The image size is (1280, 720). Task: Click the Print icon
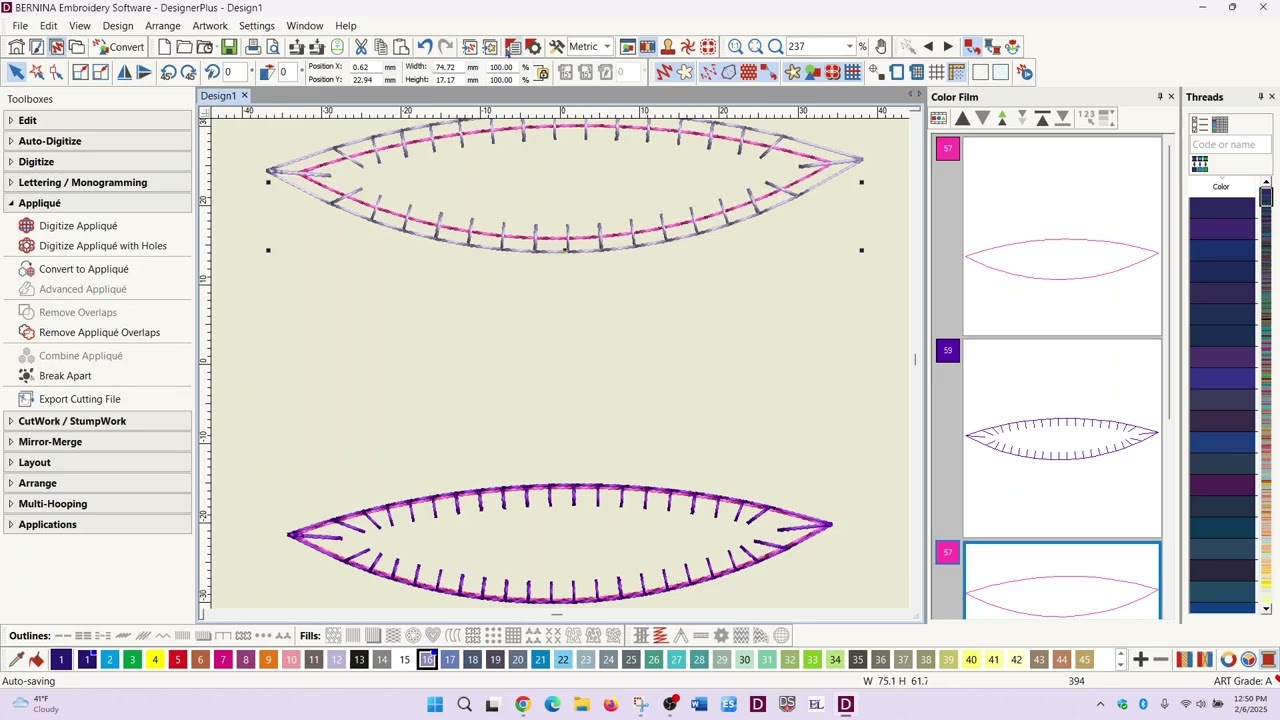coord(253,47)
